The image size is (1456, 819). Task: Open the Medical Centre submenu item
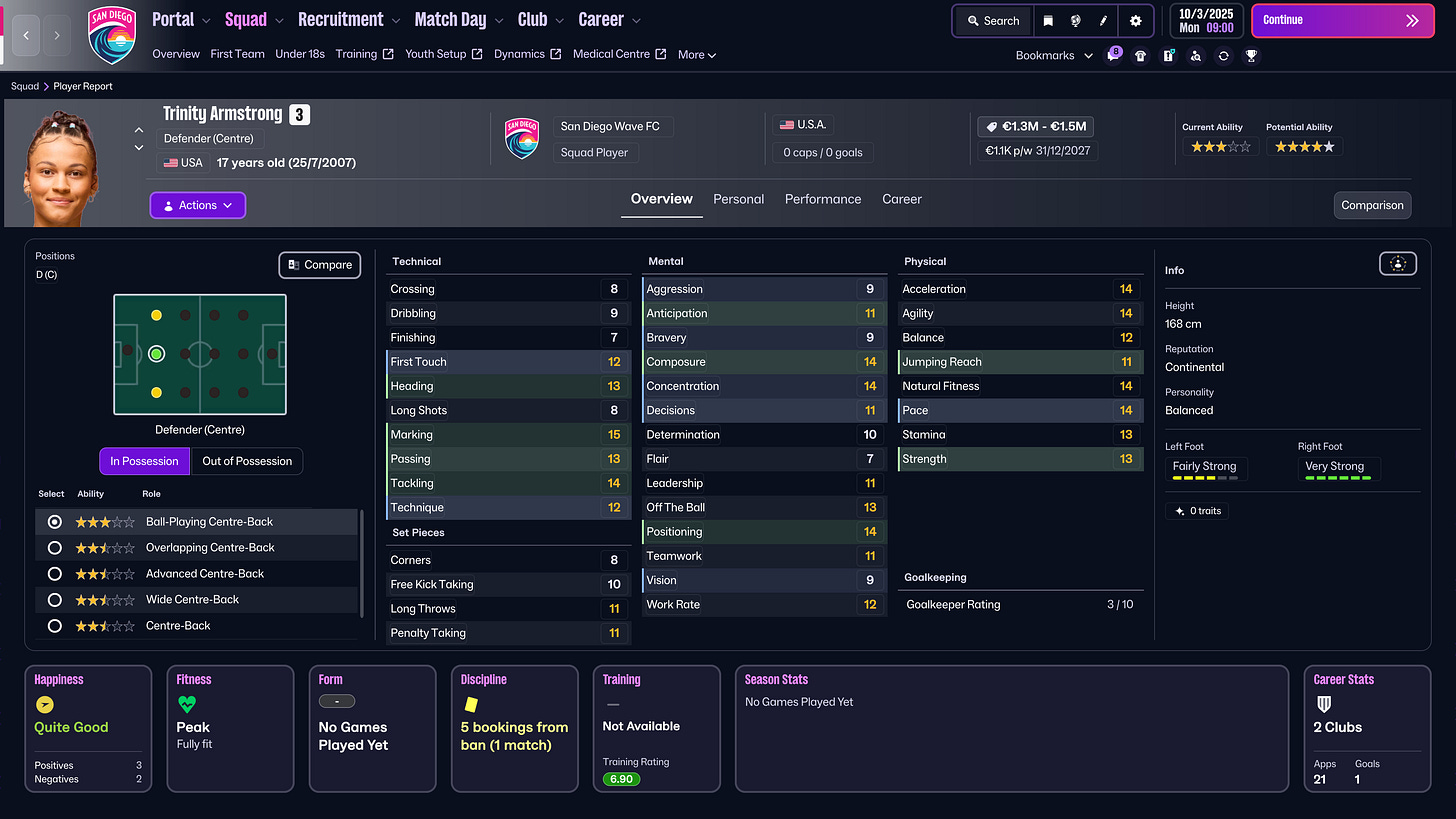619,54
